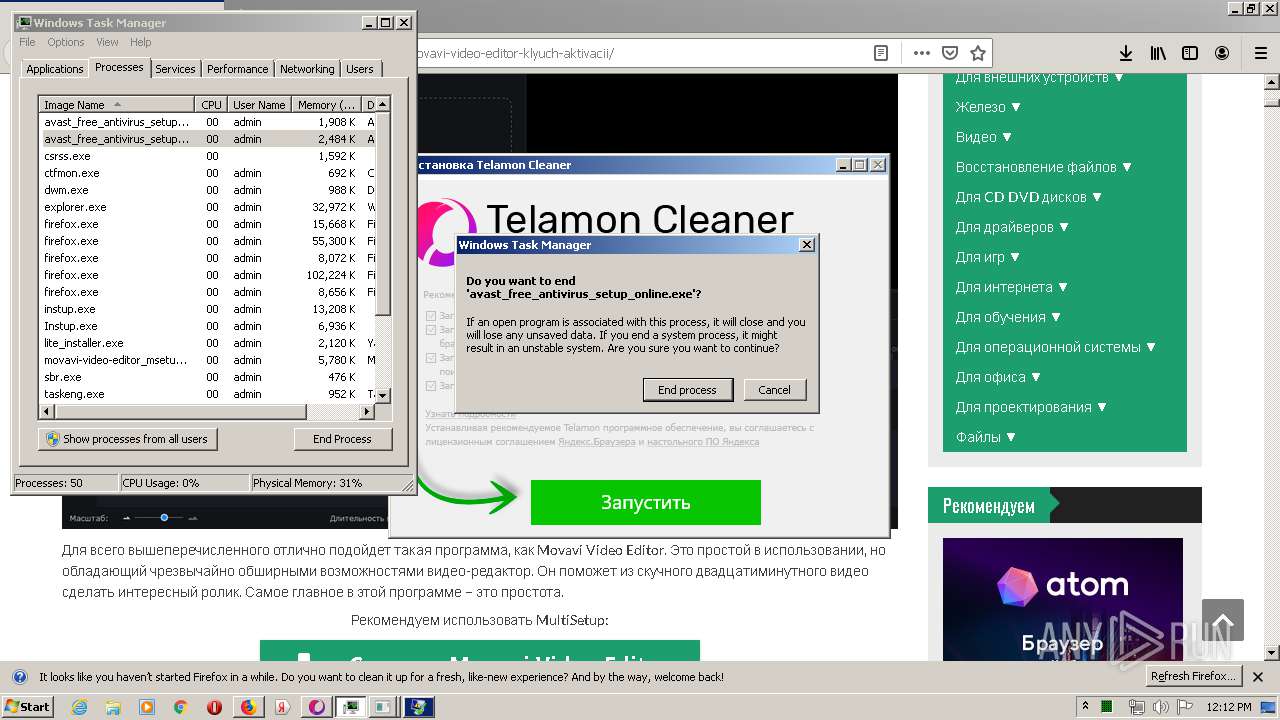Save page to Pocket icon
The width and height of the screenshot is (1280, 720).
point(950,53)
